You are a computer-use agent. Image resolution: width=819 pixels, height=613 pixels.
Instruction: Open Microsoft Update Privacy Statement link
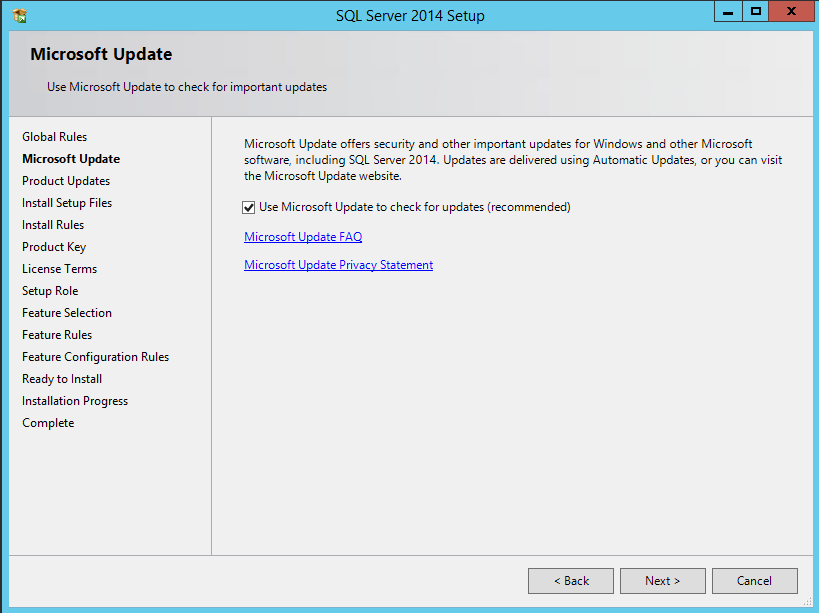pos(338,265)
